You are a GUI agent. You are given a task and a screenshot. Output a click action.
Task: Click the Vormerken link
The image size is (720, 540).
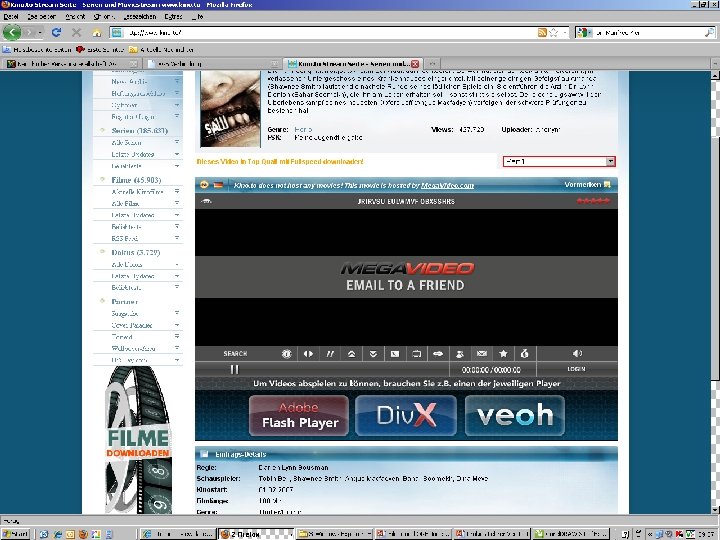click(583, 185)
